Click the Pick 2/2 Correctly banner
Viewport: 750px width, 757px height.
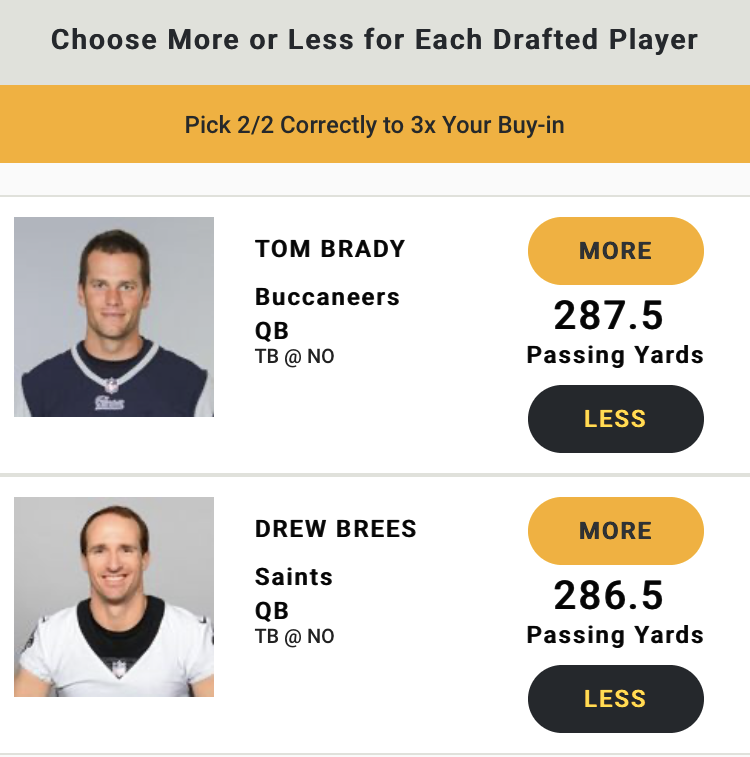click(375, 124)
